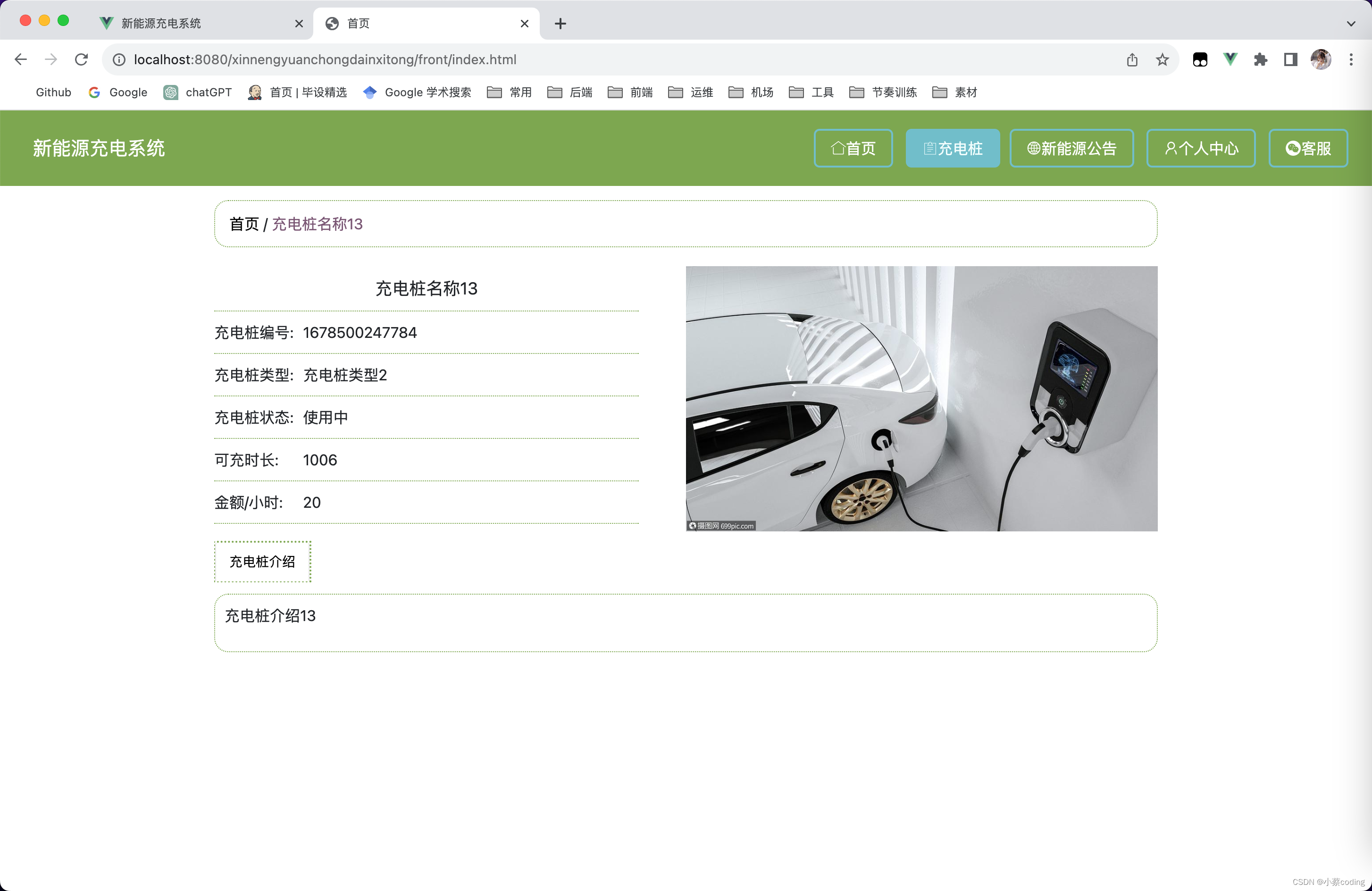
Task: Open the Github bookmark
Action: [x=53, y=92]
